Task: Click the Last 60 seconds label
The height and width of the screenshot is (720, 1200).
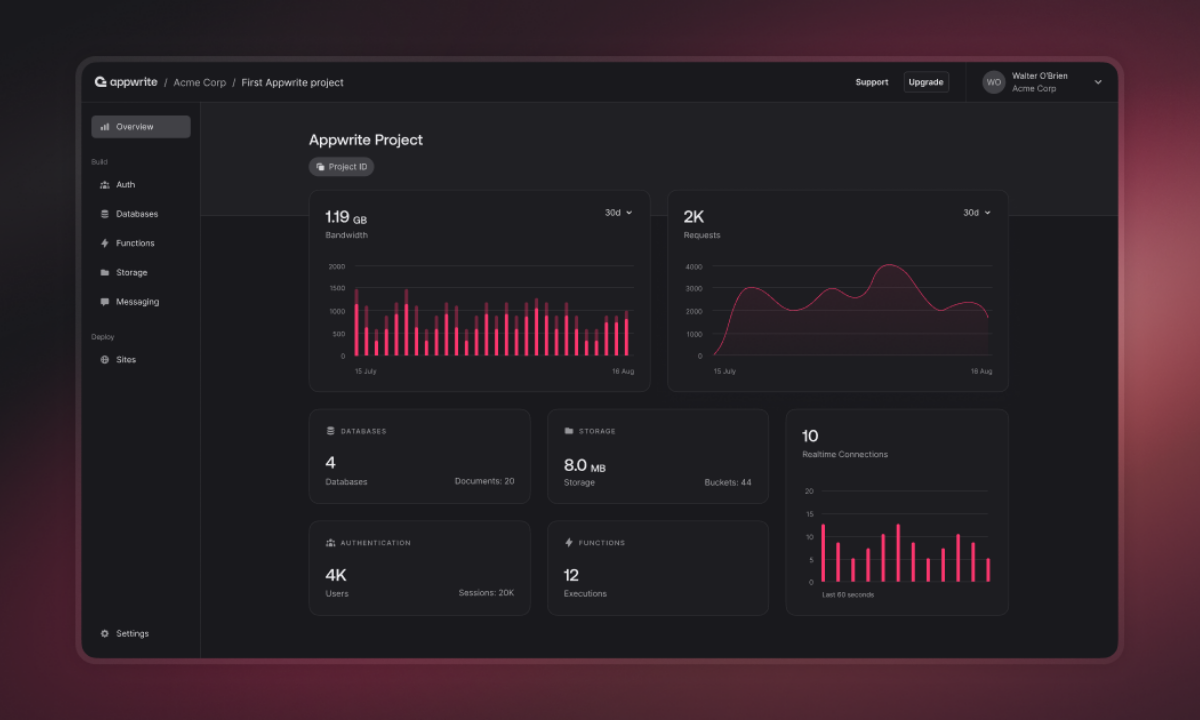Action: coord(848,595)
